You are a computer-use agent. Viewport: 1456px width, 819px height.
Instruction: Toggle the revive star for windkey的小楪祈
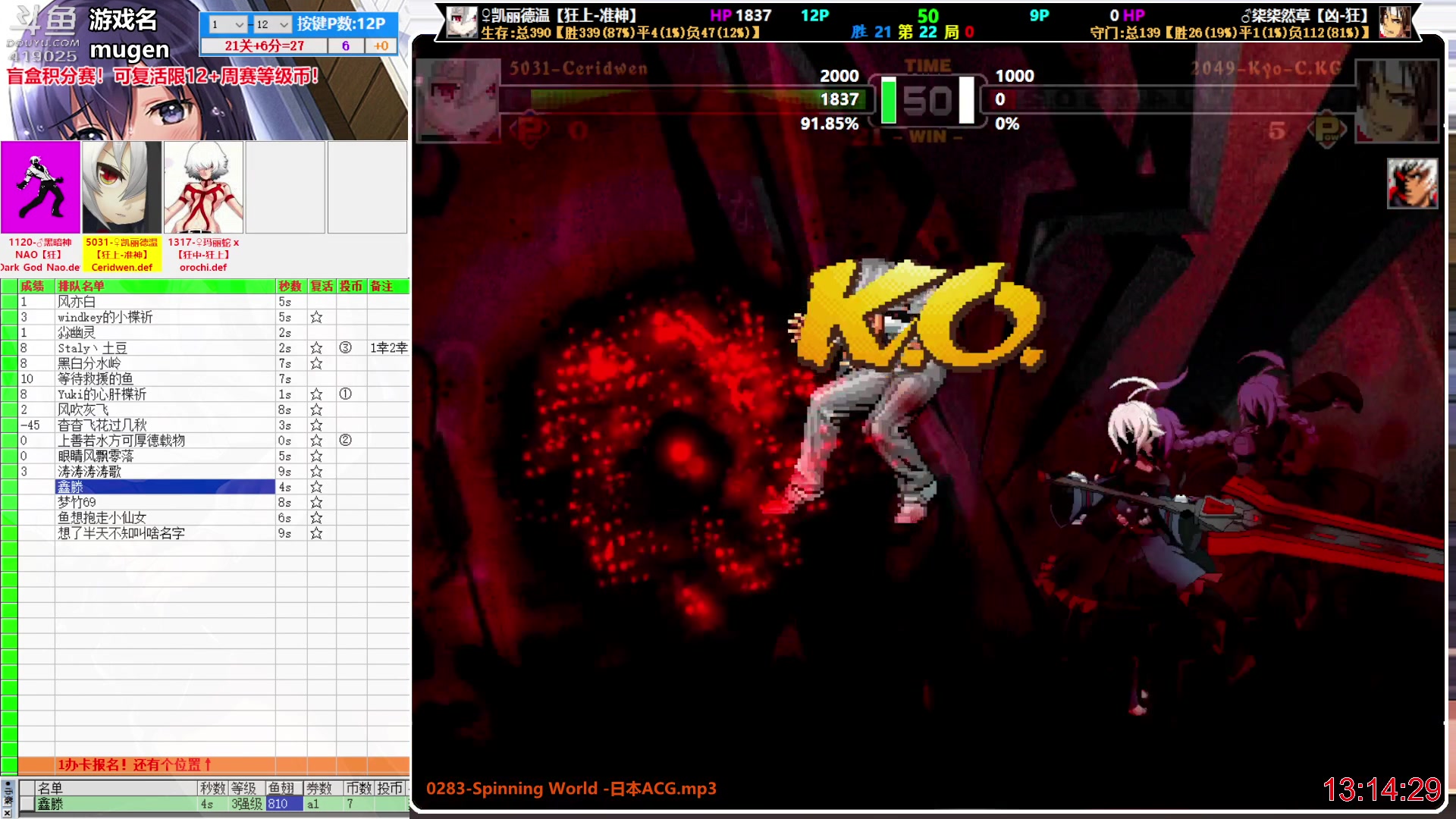coord(316,317)
